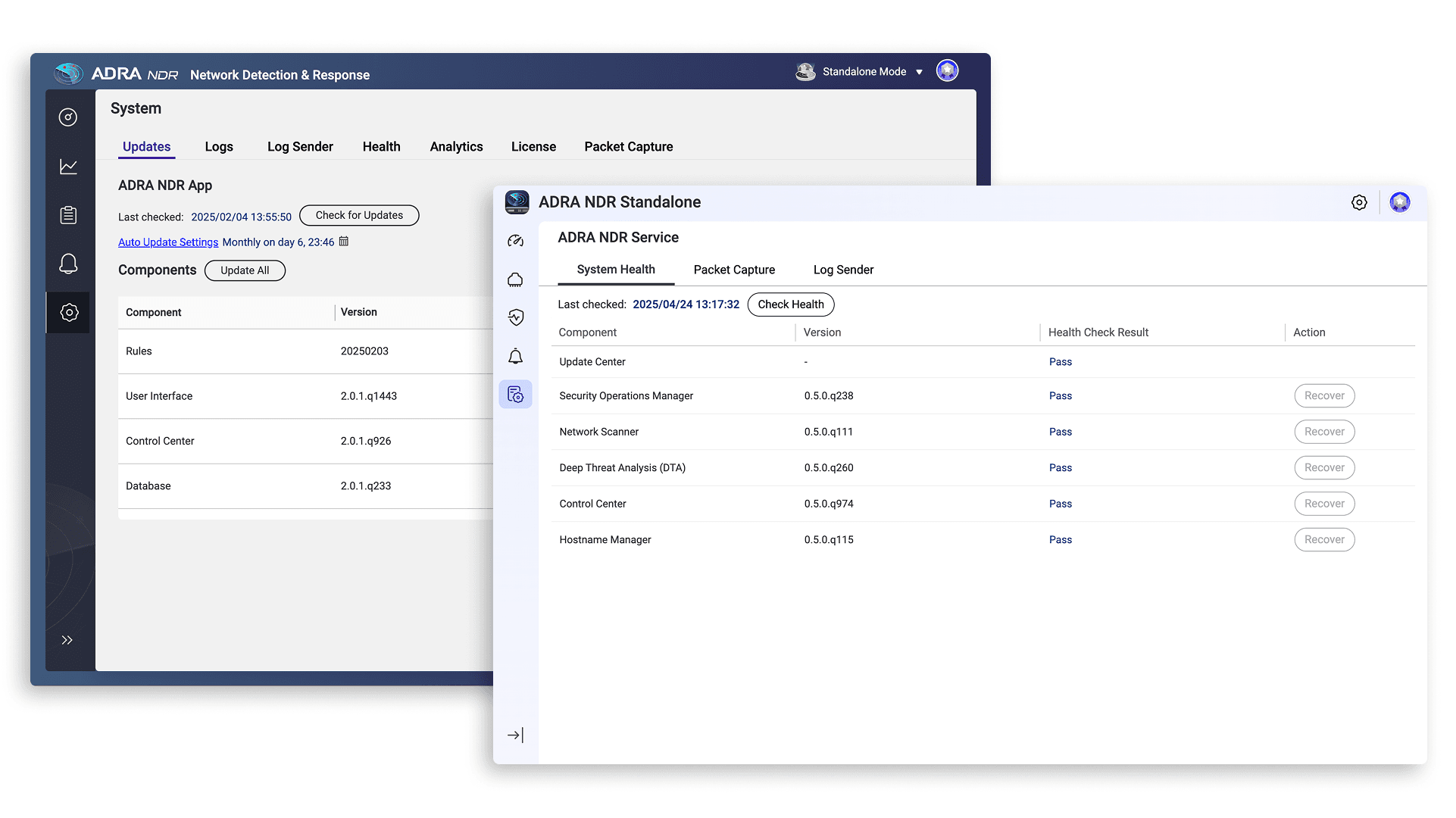Open settings gear in Standalone window header
This screenshot has height=818, width=1456.
click(1359, 203)
